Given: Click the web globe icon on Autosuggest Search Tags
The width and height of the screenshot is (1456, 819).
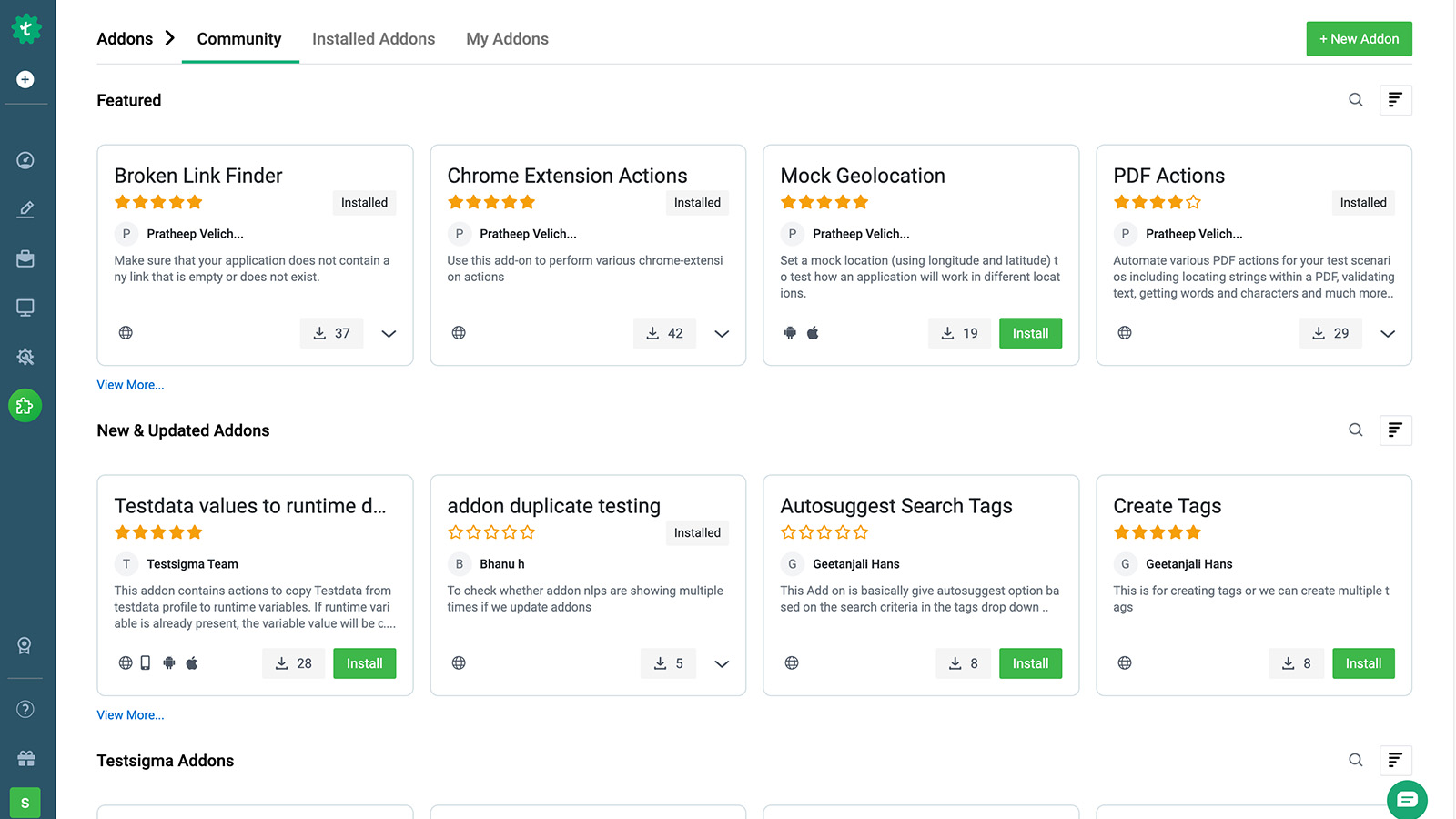Looking at the screenshot, I should tap(792, 663).
